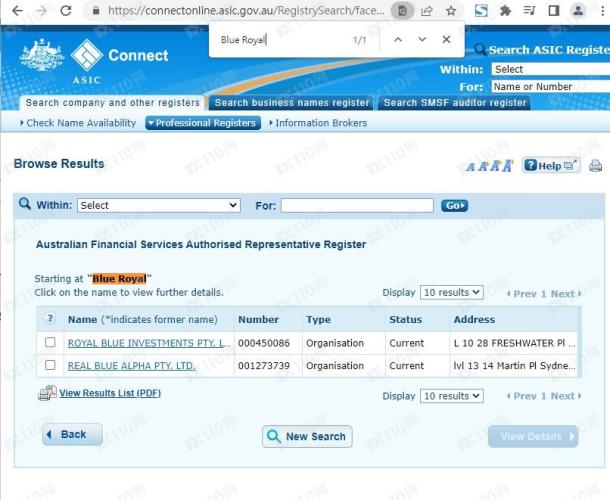This screenshot has height=500, width=610.
Task: Click the New Search button
Action: coord(307,437)
